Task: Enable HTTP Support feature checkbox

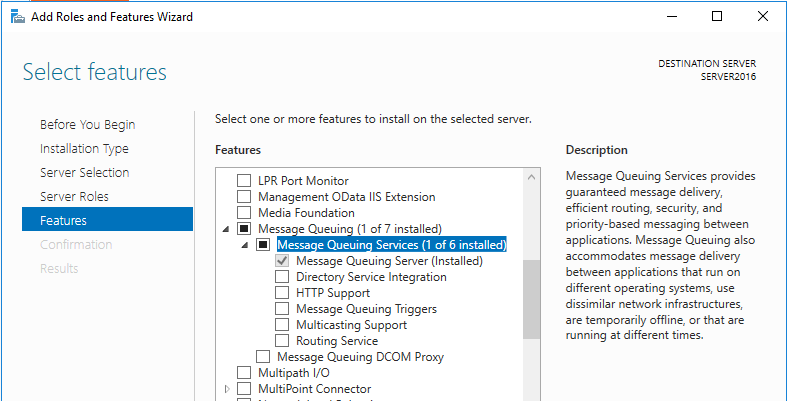Action: pyautogui.click(x=282, y=293)
